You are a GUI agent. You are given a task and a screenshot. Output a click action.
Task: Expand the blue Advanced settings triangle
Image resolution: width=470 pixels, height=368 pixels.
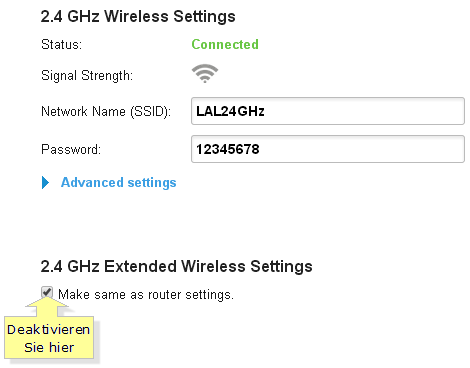[x=45, y=182]
